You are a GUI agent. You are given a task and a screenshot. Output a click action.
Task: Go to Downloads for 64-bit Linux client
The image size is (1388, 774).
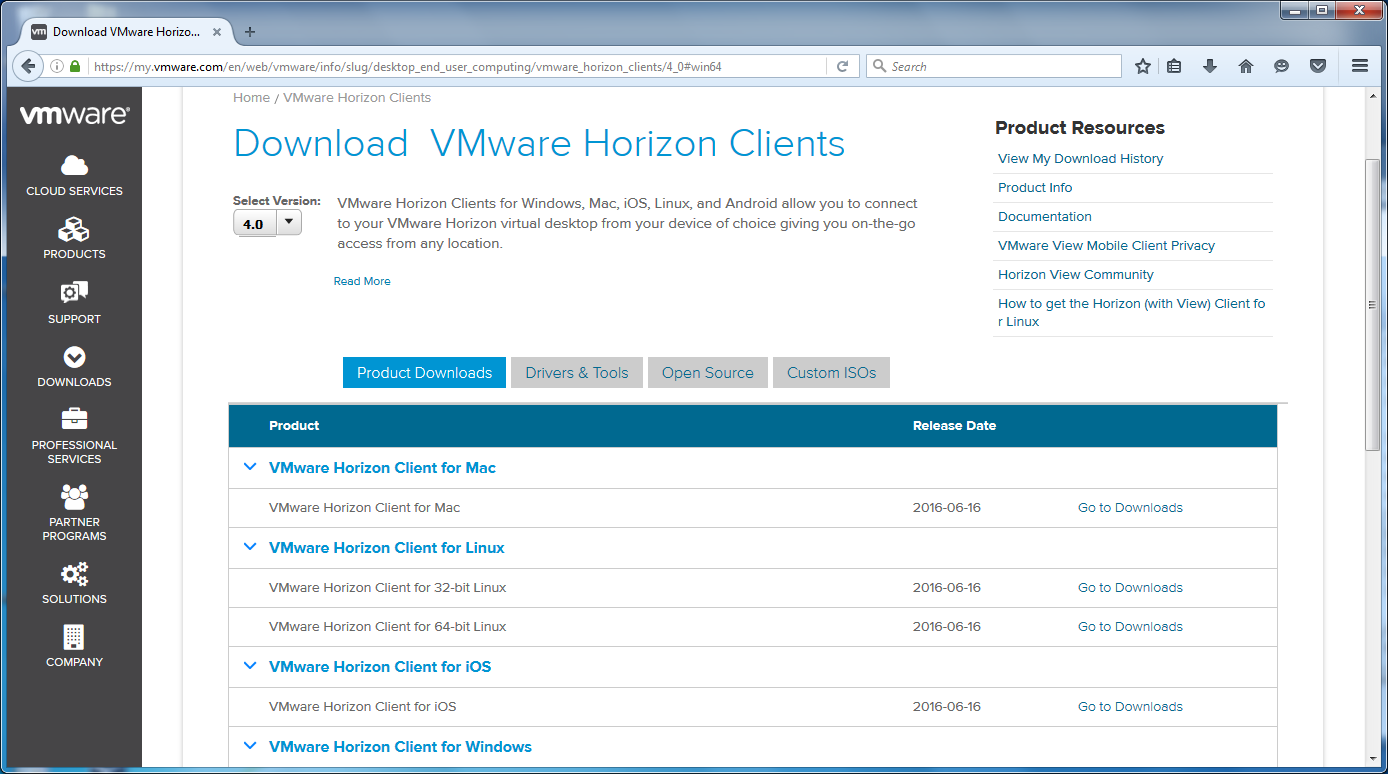tap(1130, 627)
